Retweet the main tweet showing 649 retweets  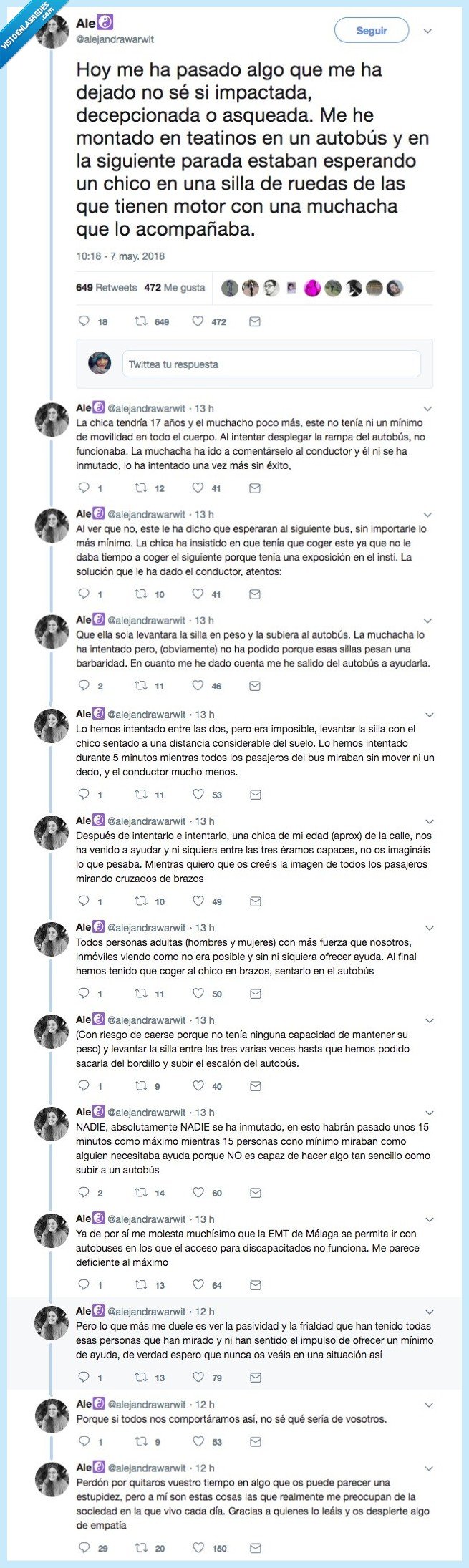pos(142,321)
